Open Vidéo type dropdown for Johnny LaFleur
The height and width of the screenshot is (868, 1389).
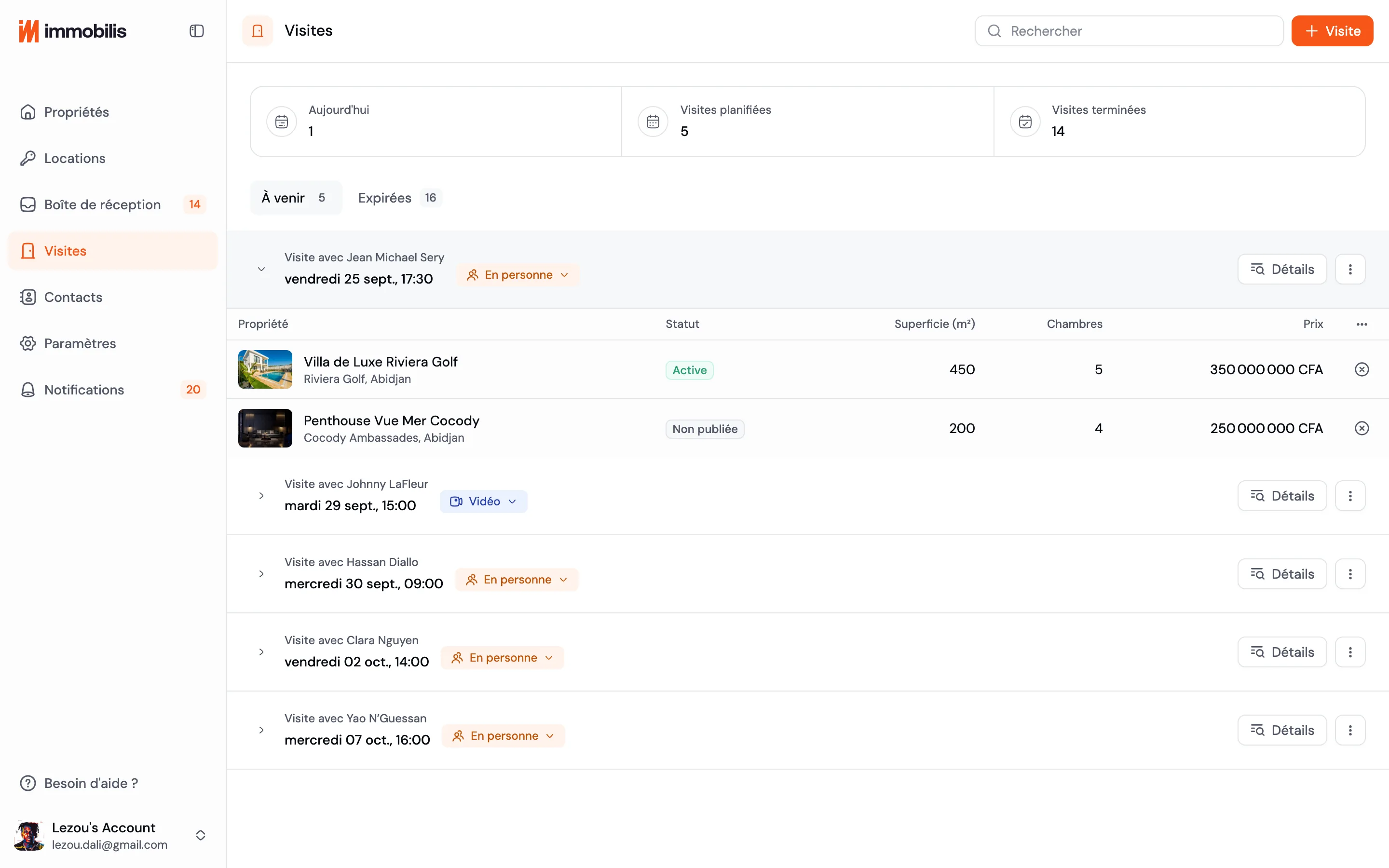pos(483,501)
